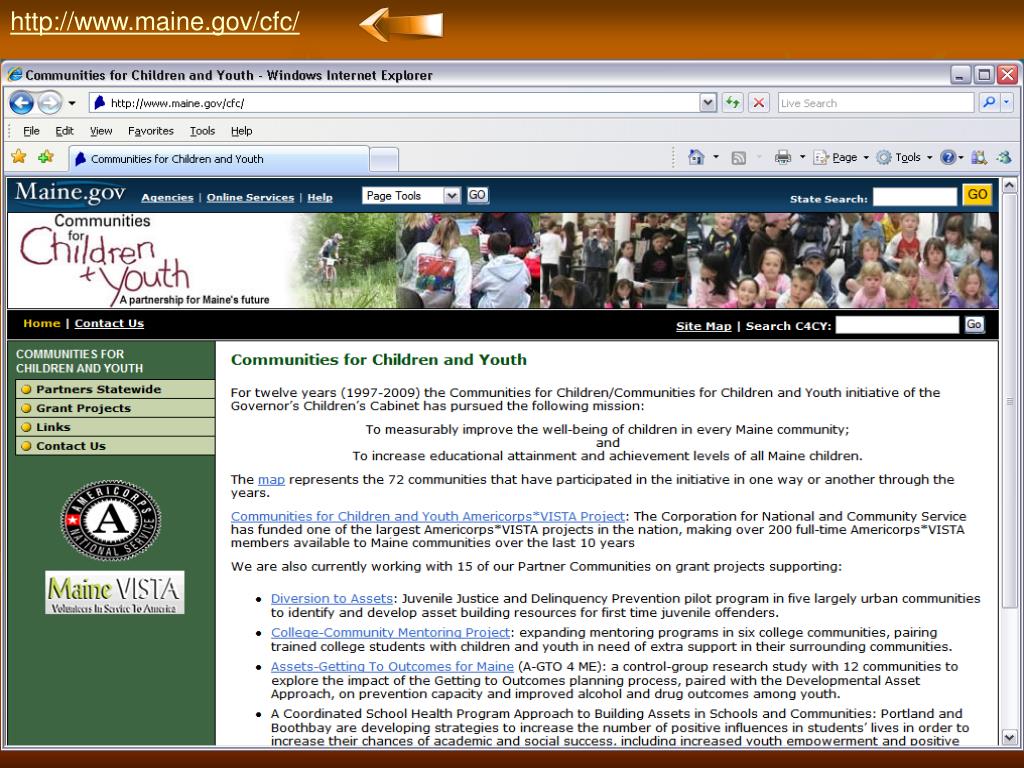
Task: Click the red Stop icon
Action: (x=758, y=103)
